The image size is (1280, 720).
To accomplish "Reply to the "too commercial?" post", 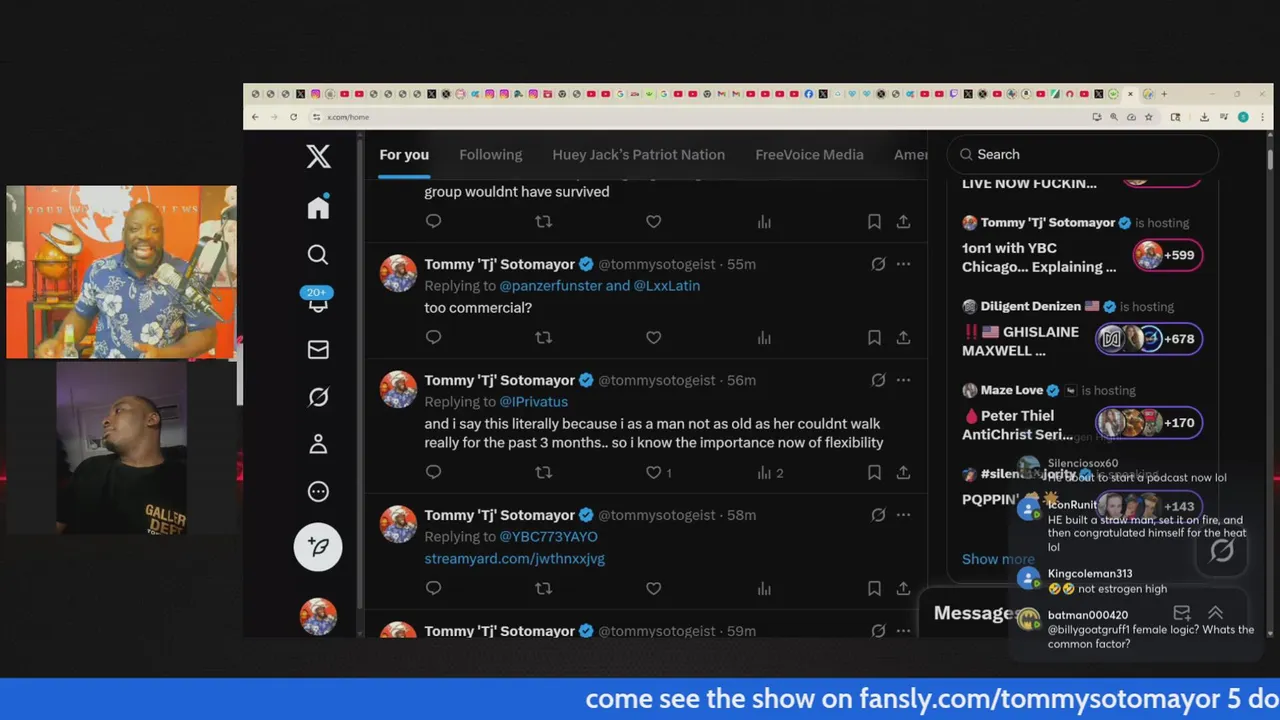I will click(x=433, y=337).
